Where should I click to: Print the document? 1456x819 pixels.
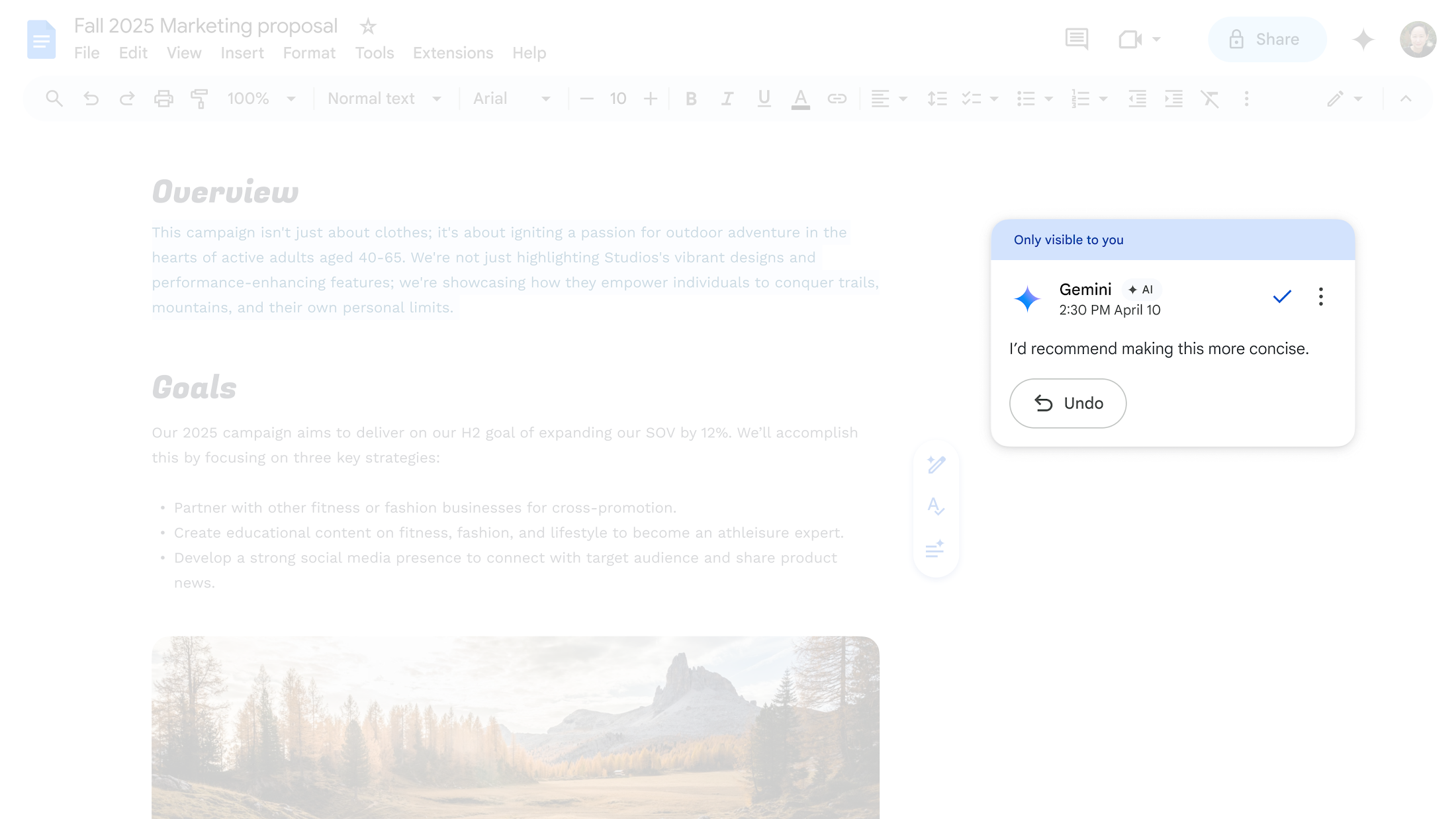pyautogui.click(x=163, y=99)
